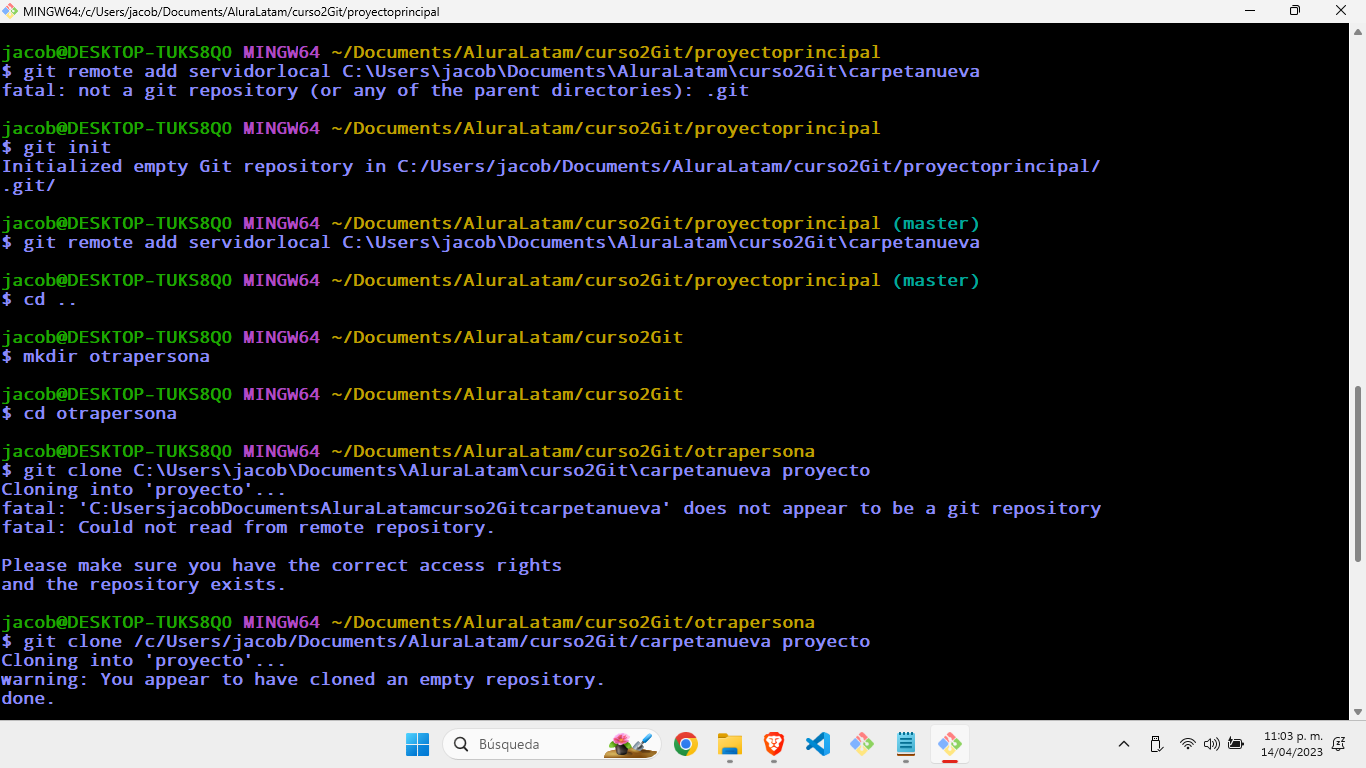Launch Brave browser from the taskbar
Viewport: 1366px width, 768px height.
[774, 744]
